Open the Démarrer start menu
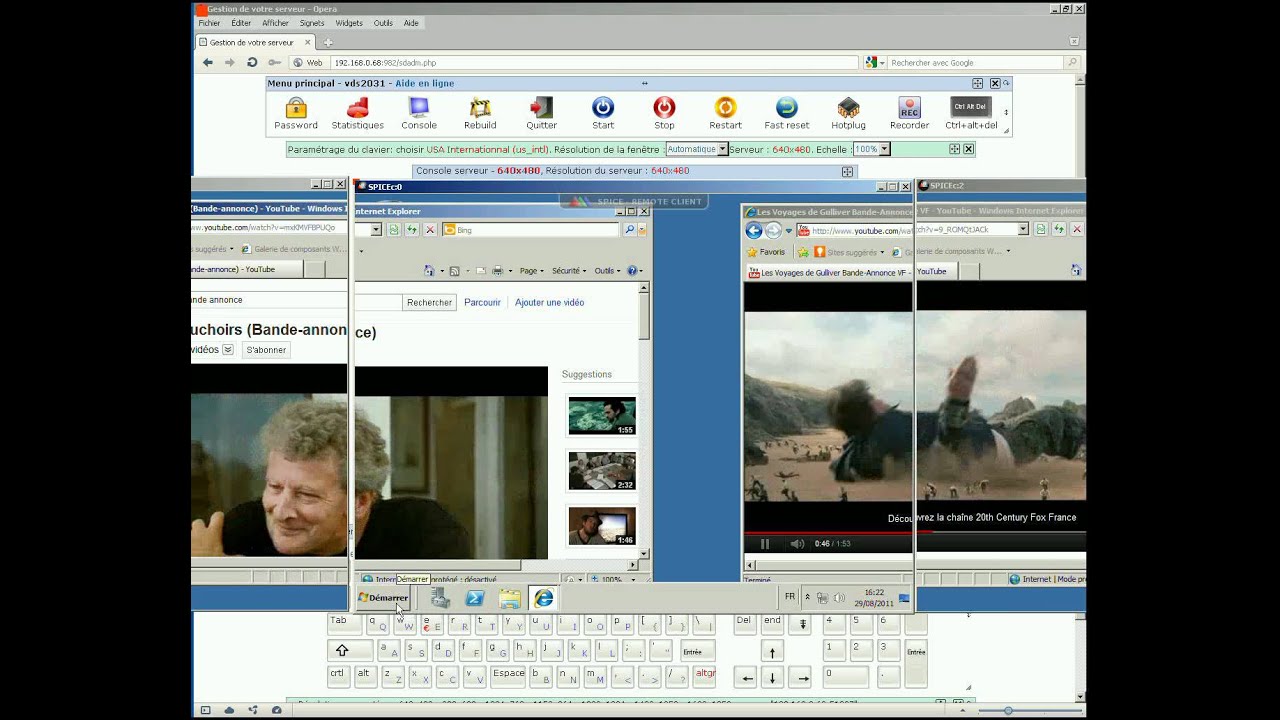Viewport: 1280px width, 720px height. click(383, 598)
